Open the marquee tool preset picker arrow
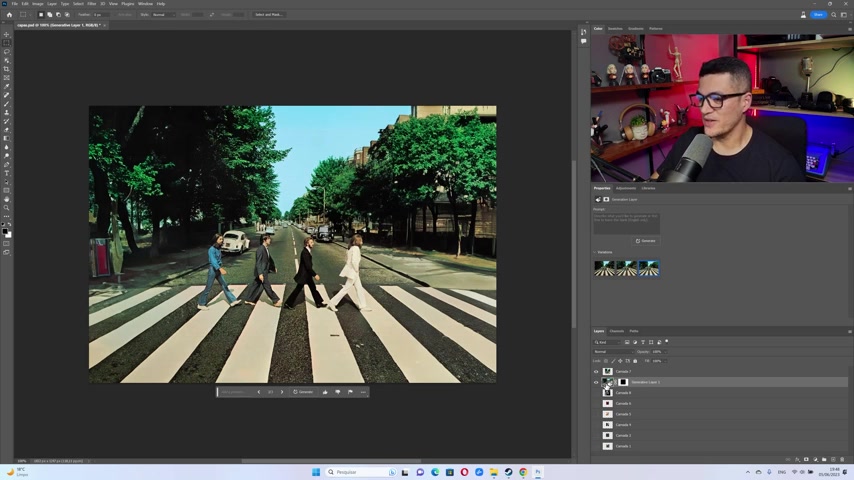 [29, 15]
